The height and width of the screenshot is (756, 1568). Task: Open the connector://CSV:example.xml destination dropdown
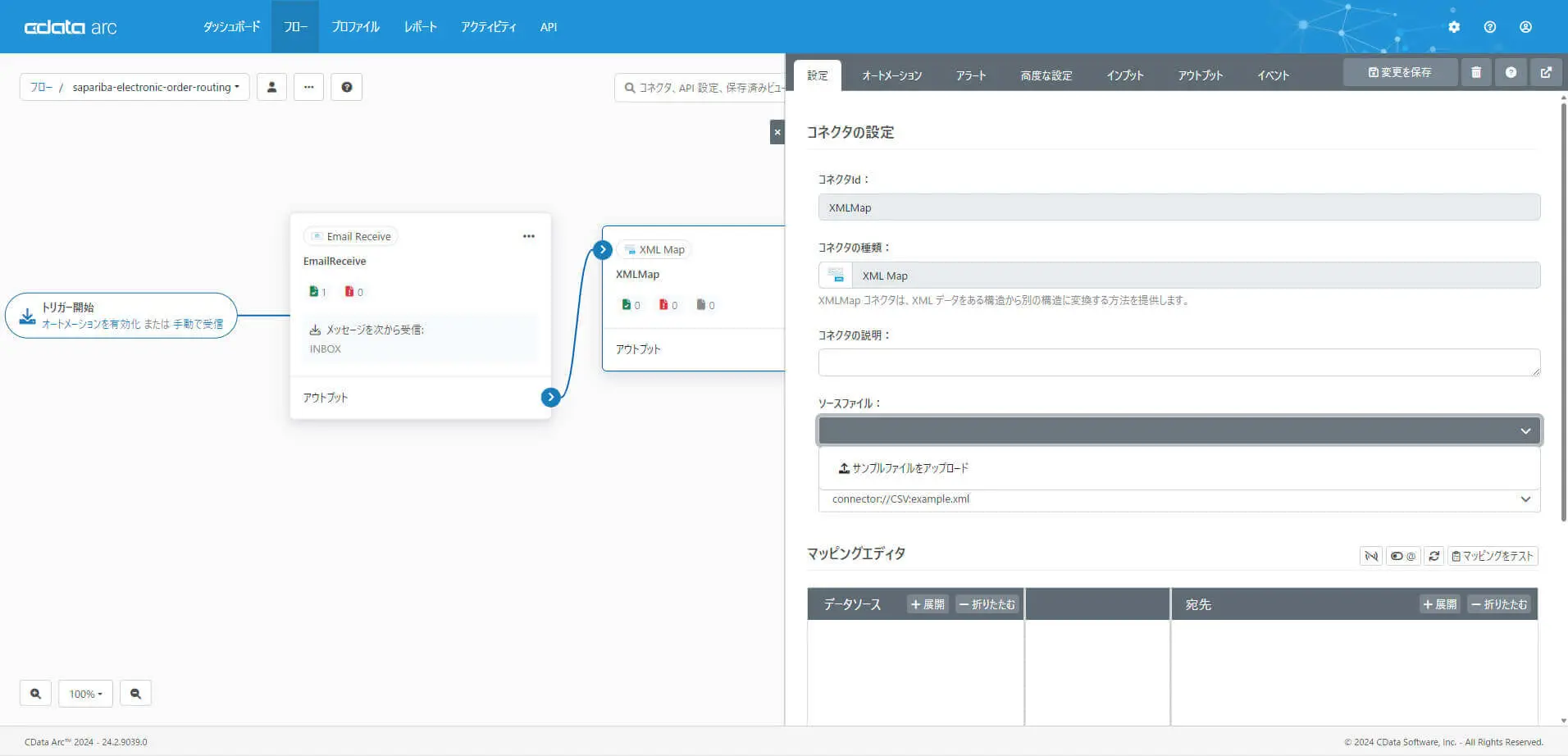point(1179,499)
